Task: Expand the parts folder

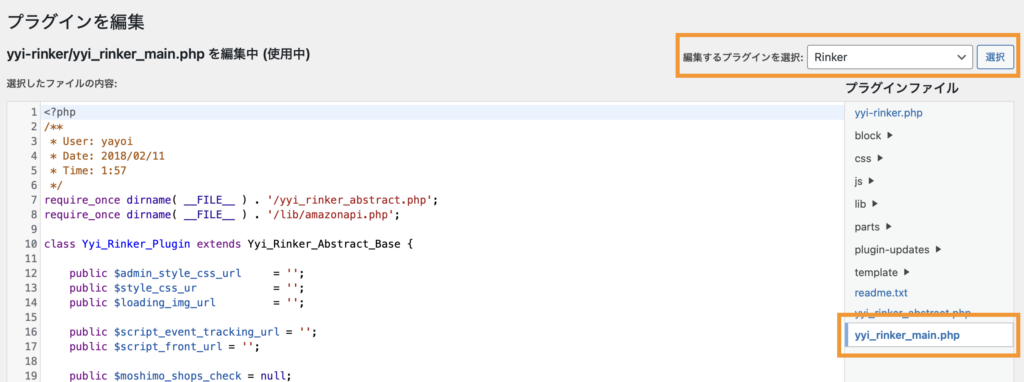Action: point(873,227)
